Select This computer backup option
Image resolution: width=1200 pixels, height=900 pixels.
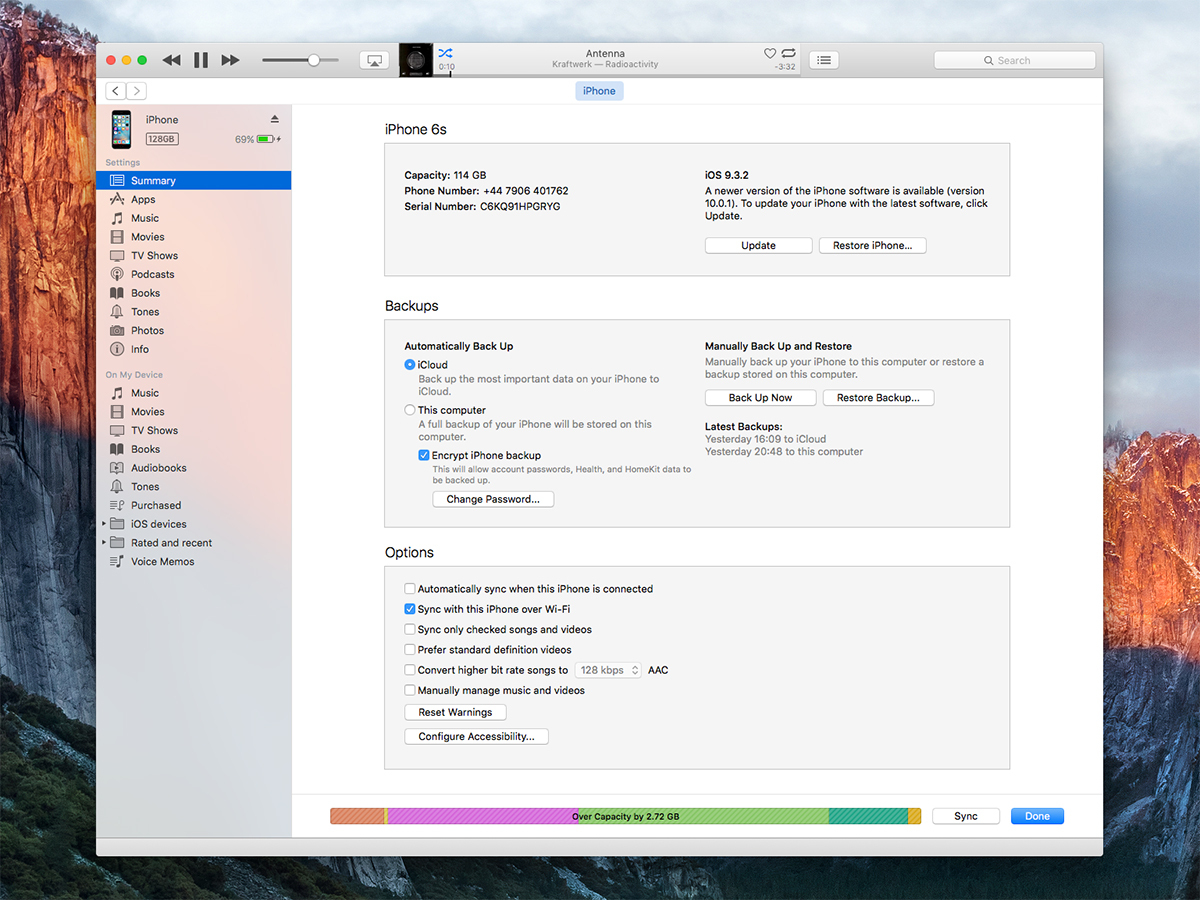coord(410,410)
